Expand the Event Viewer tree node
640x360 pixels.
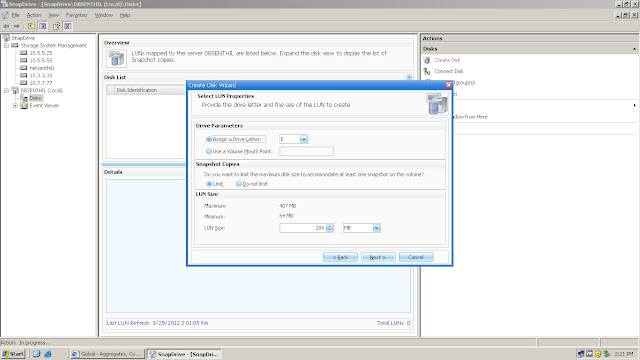point(16,105)
